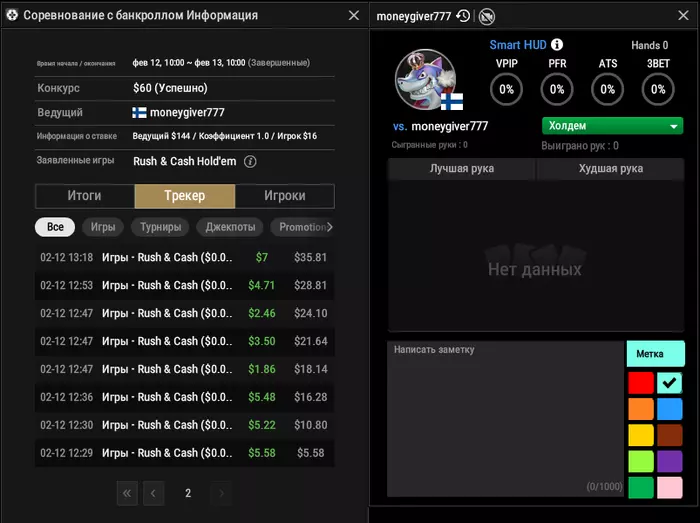Switch to the Трекер tab
700x523 pixels.
(x=185, y=196)
